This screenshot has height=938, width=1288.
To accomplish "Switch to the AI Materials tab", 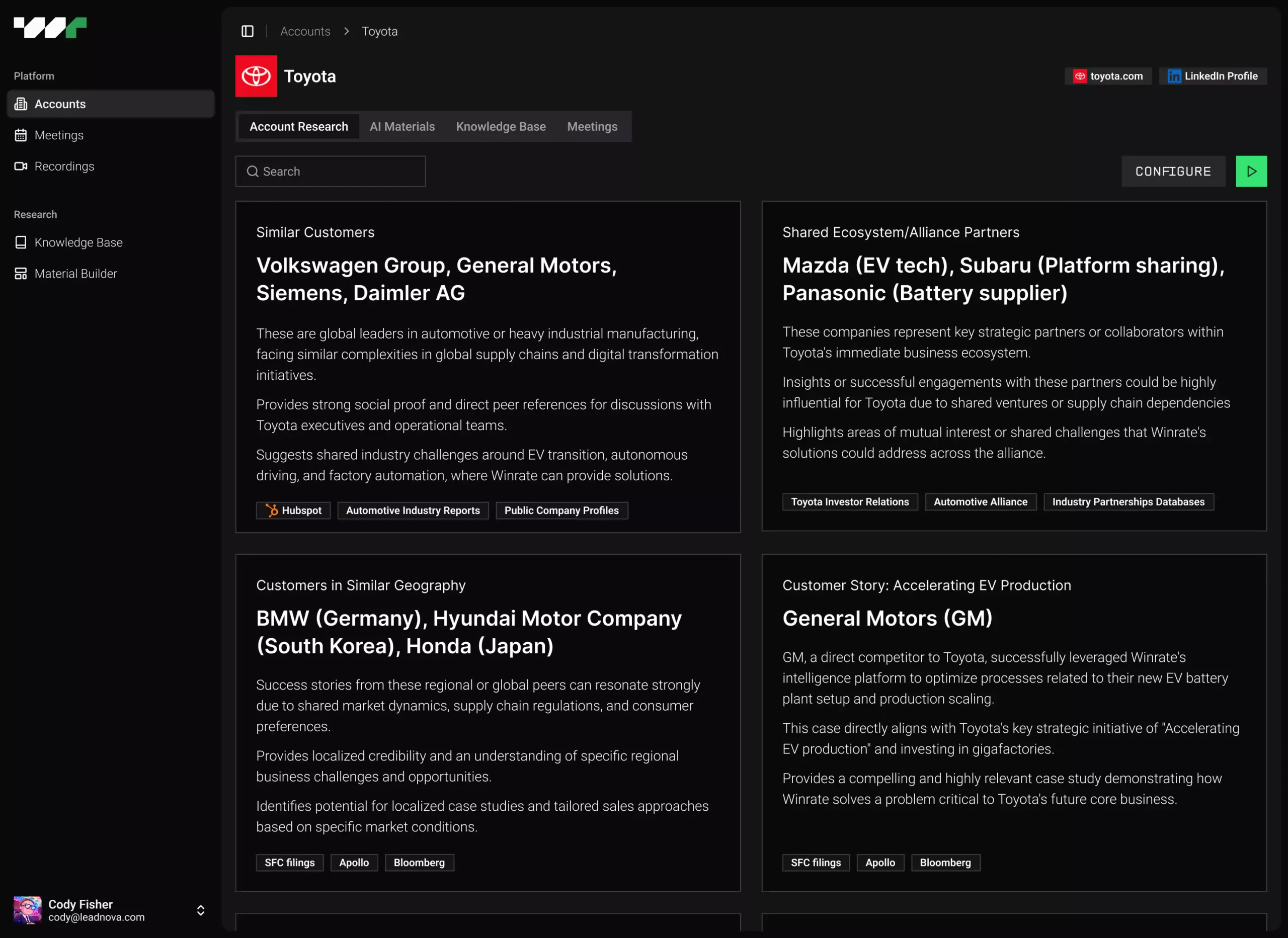I will tap(402, 127).
